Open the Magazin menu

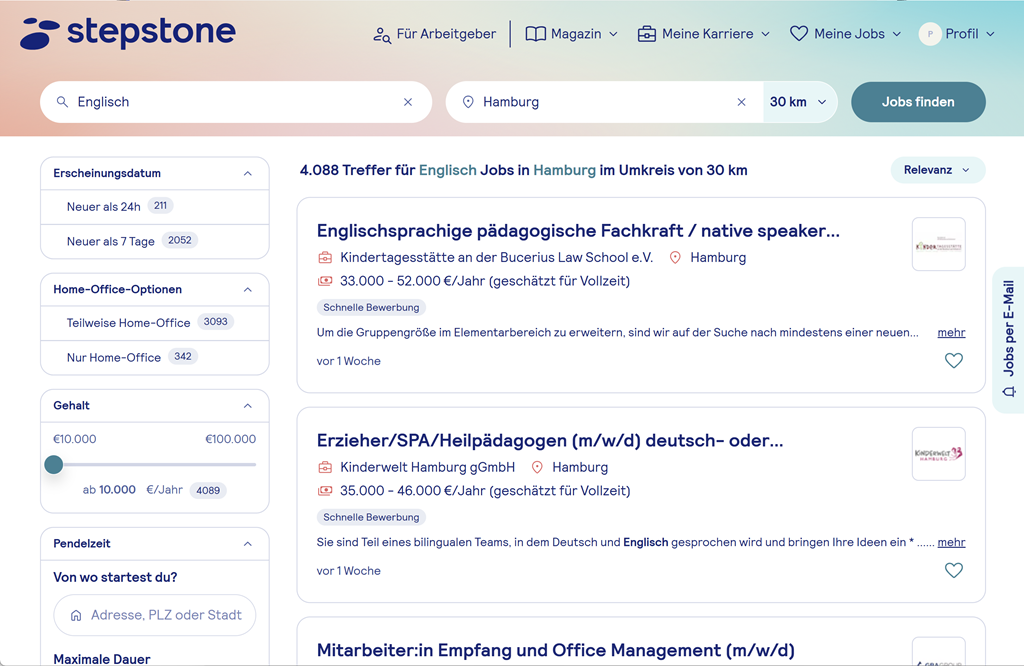click(572, 34)
